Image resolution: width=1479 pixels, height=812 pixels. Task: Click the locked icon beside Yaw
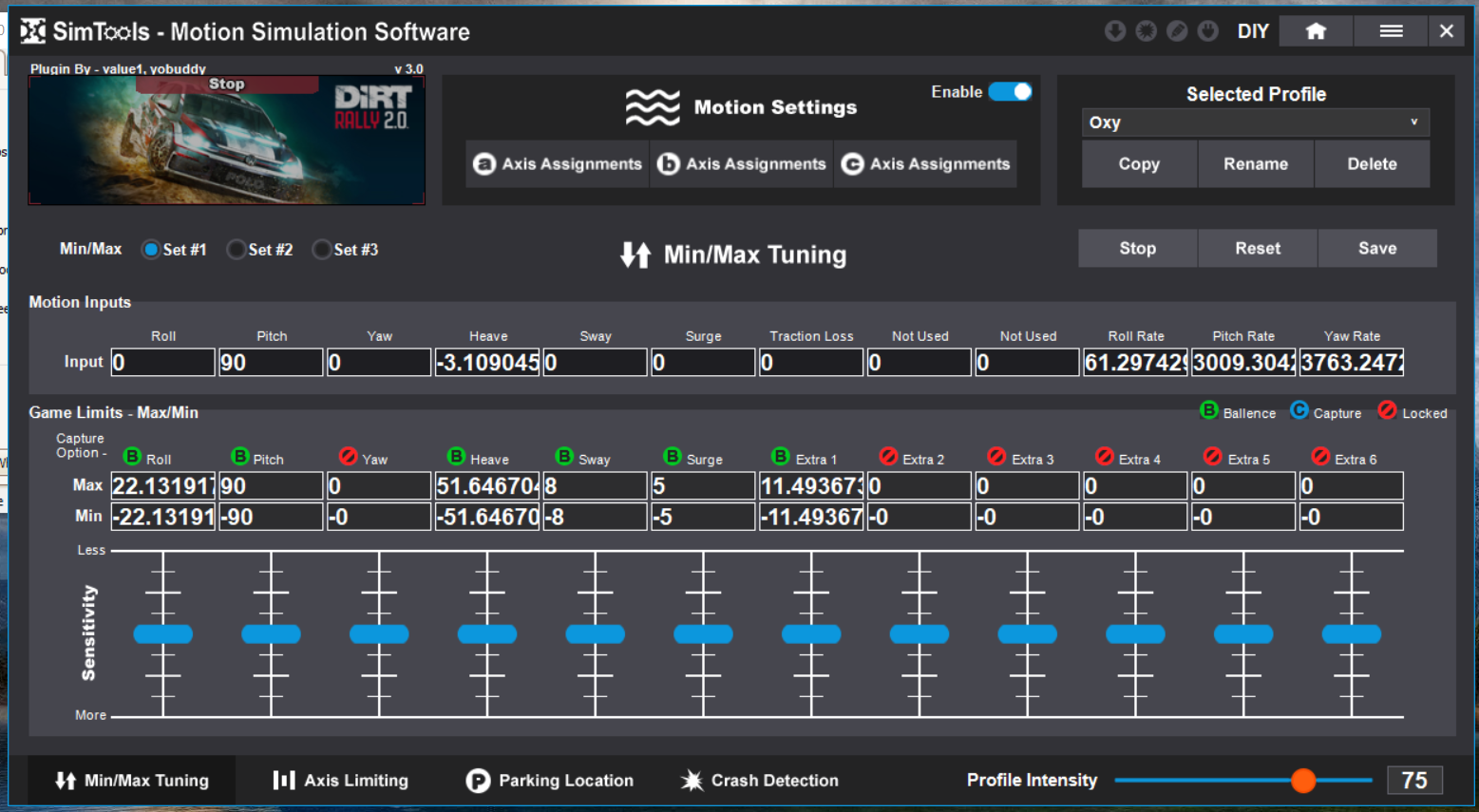click(x=348, y=457)
